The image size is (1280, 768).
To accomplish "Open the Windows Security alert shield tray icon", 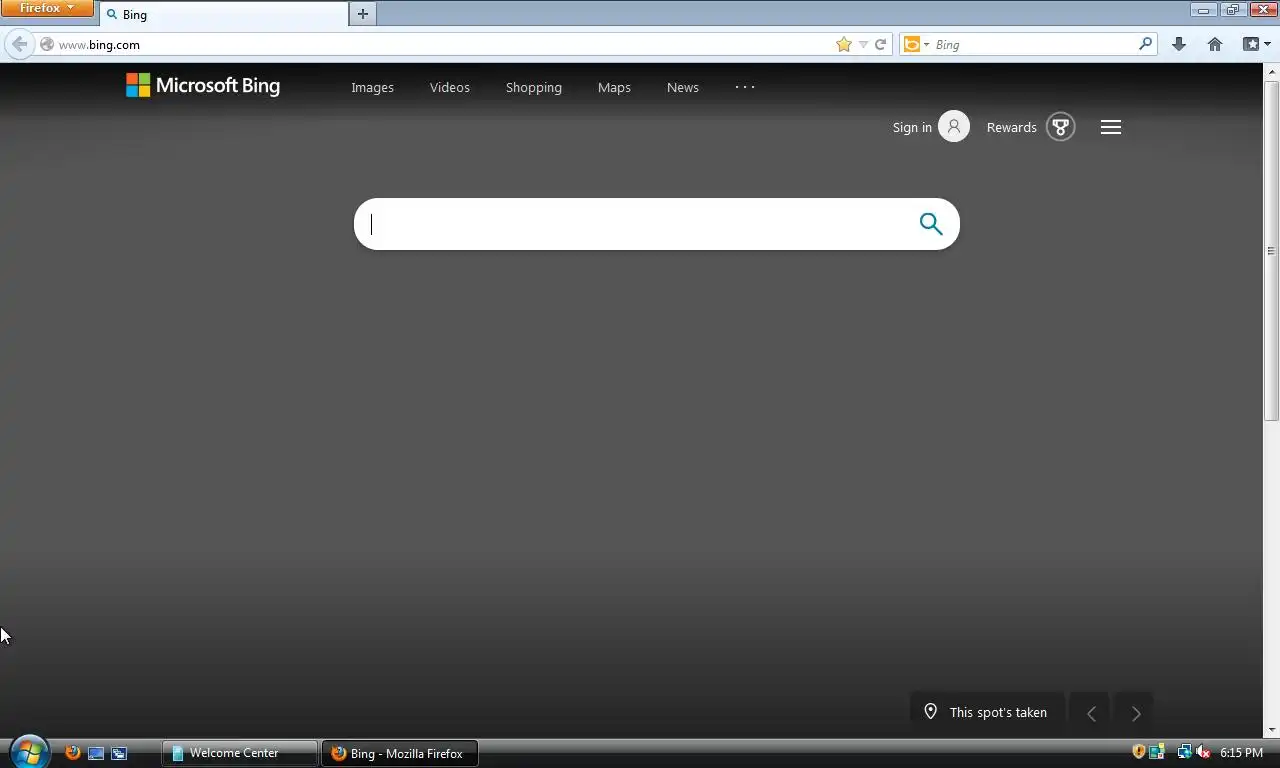I will pyautogui.click(x=1139, y=752).
